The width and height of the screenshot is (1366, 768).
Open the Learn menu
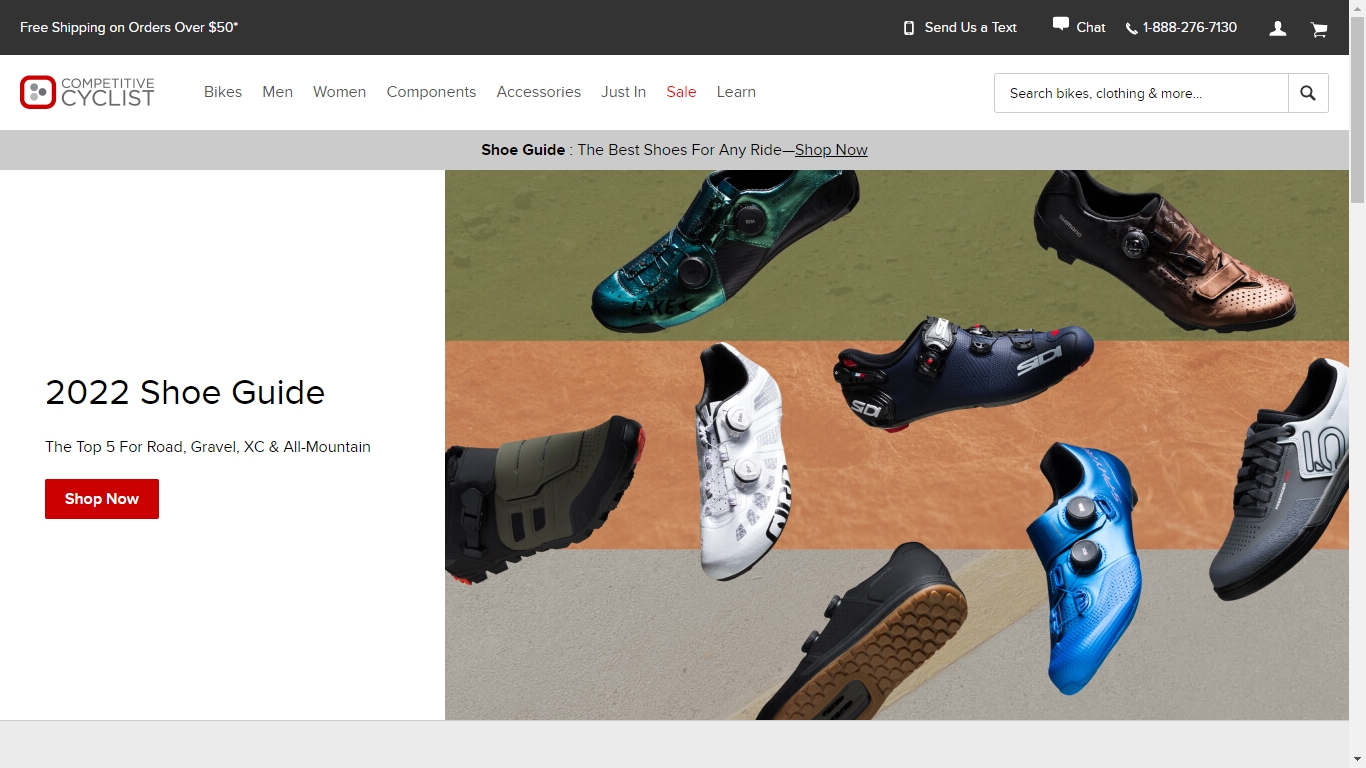point(736,92)
